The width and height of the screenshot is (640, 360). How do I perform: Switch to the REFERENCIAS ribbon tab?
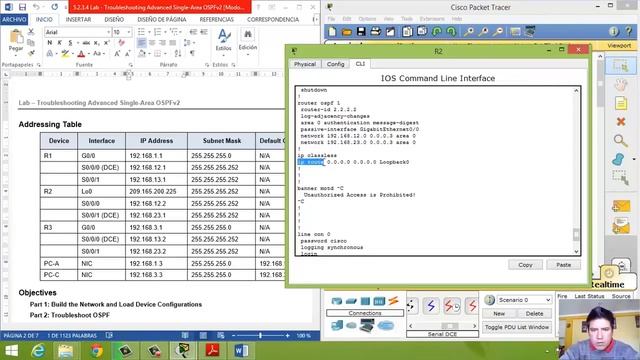217,19
